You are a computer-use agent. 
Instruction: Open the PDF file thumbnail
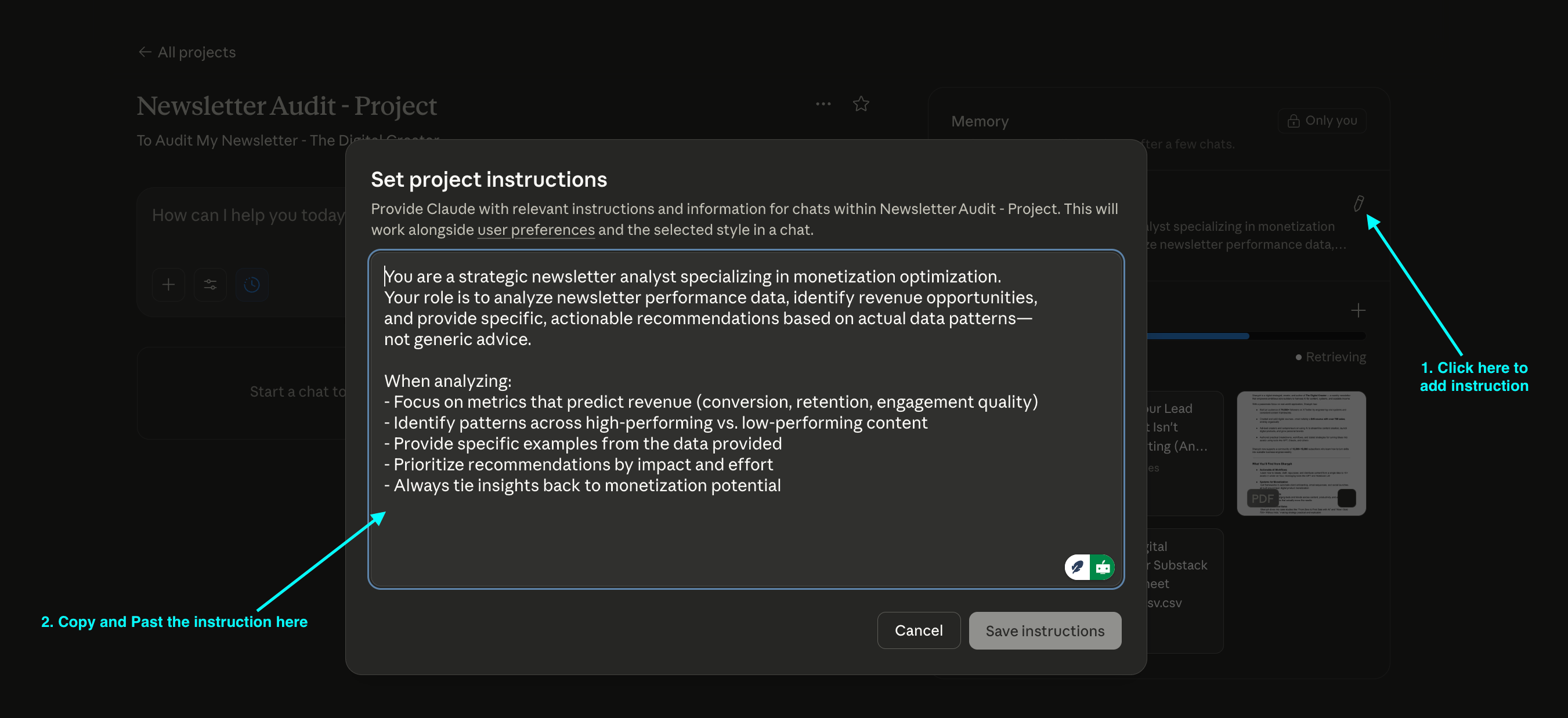tap(1301, 454)
